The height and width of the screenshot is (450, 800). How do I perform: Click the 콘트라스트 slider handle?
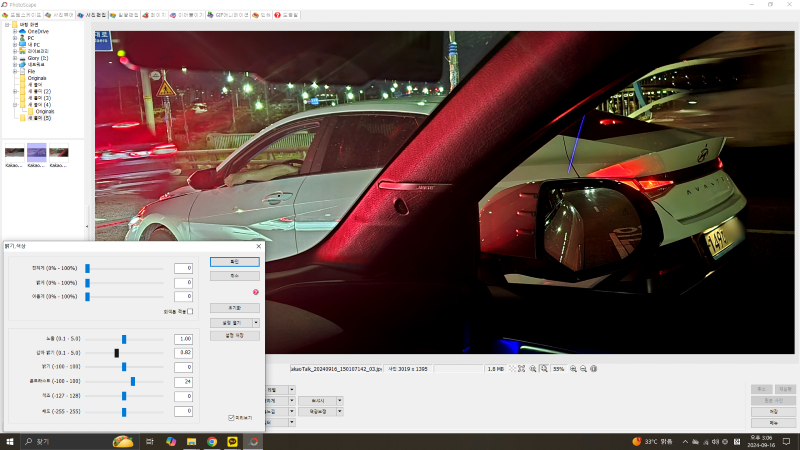[x=133, y=381]
